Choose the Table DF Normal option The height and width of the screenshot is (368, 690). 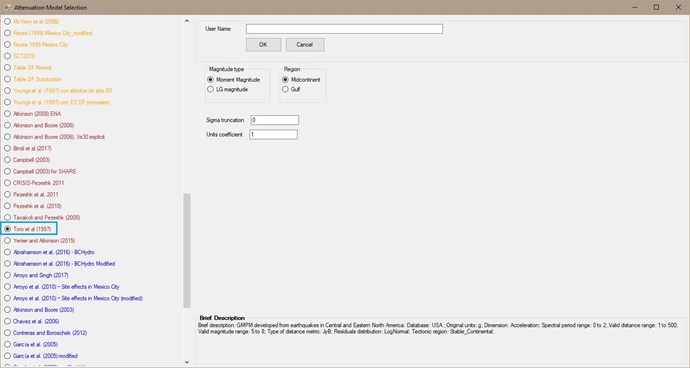click(x=28, y=67)
